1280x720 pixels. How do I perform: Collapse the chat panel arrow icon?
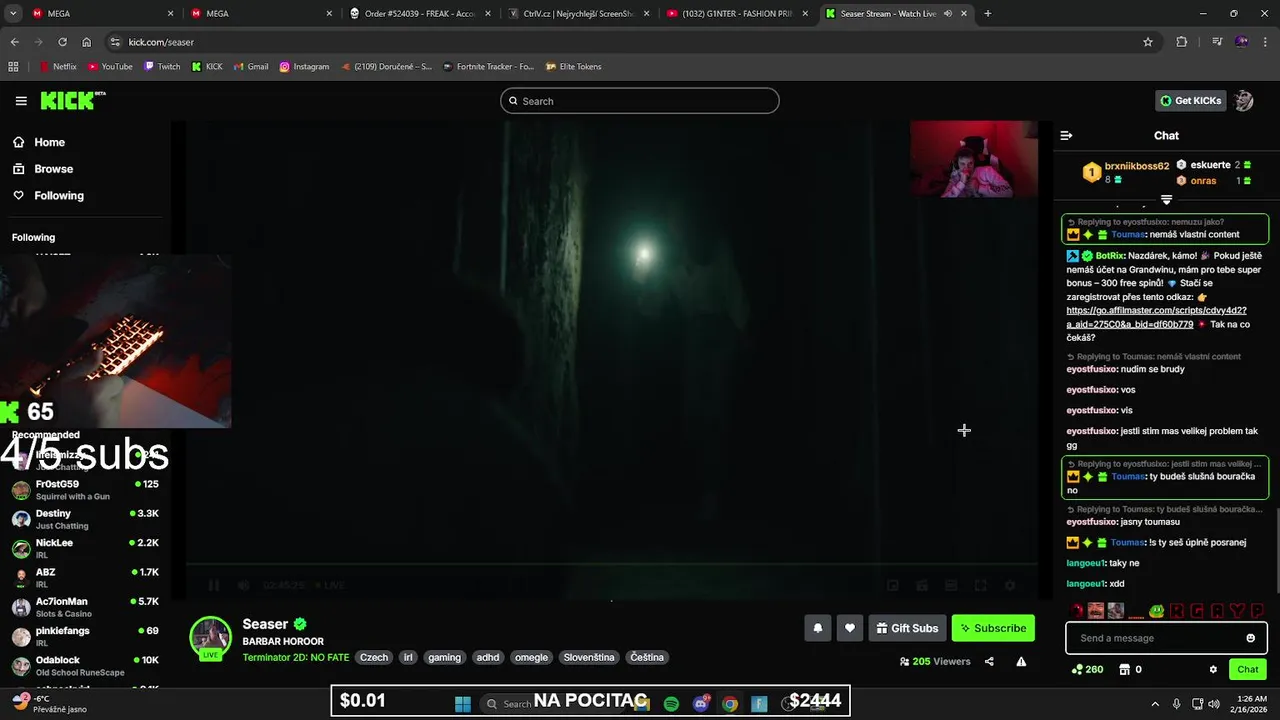pyautogui.click(x=1066, y=135)
